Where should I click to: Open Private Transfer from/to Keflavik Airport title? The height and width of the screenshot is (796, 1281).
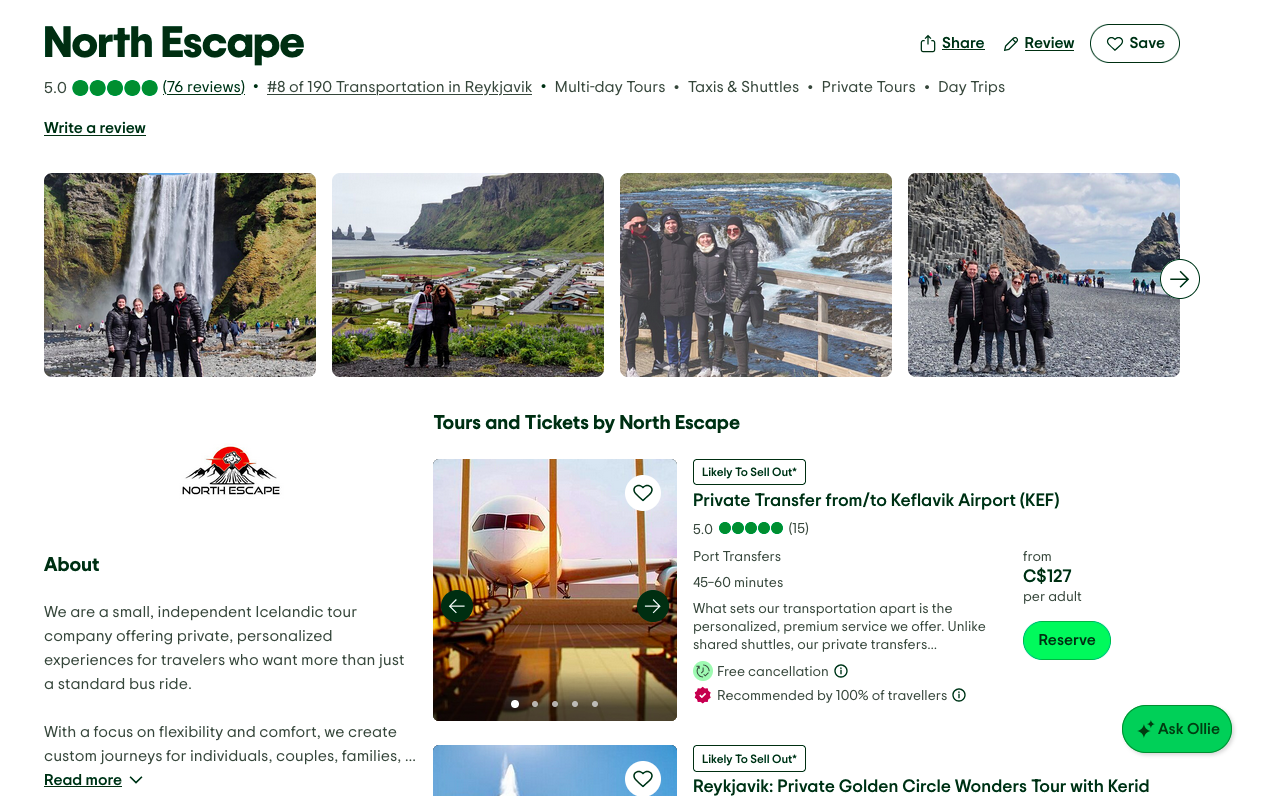click(876, 500)
